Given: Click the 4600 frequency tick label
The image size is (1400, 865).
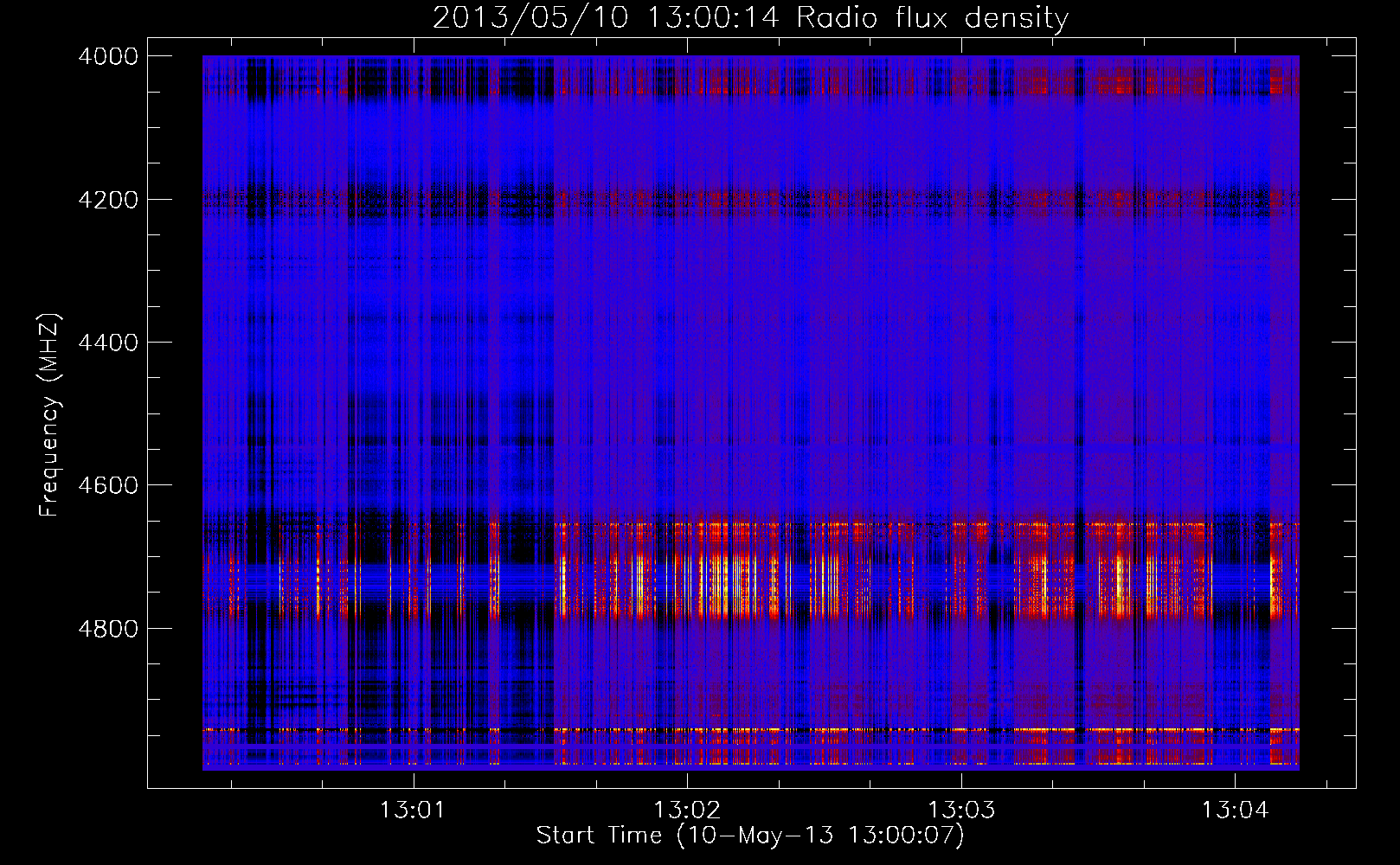Looking at the screenshot, I should click(108, 485).
